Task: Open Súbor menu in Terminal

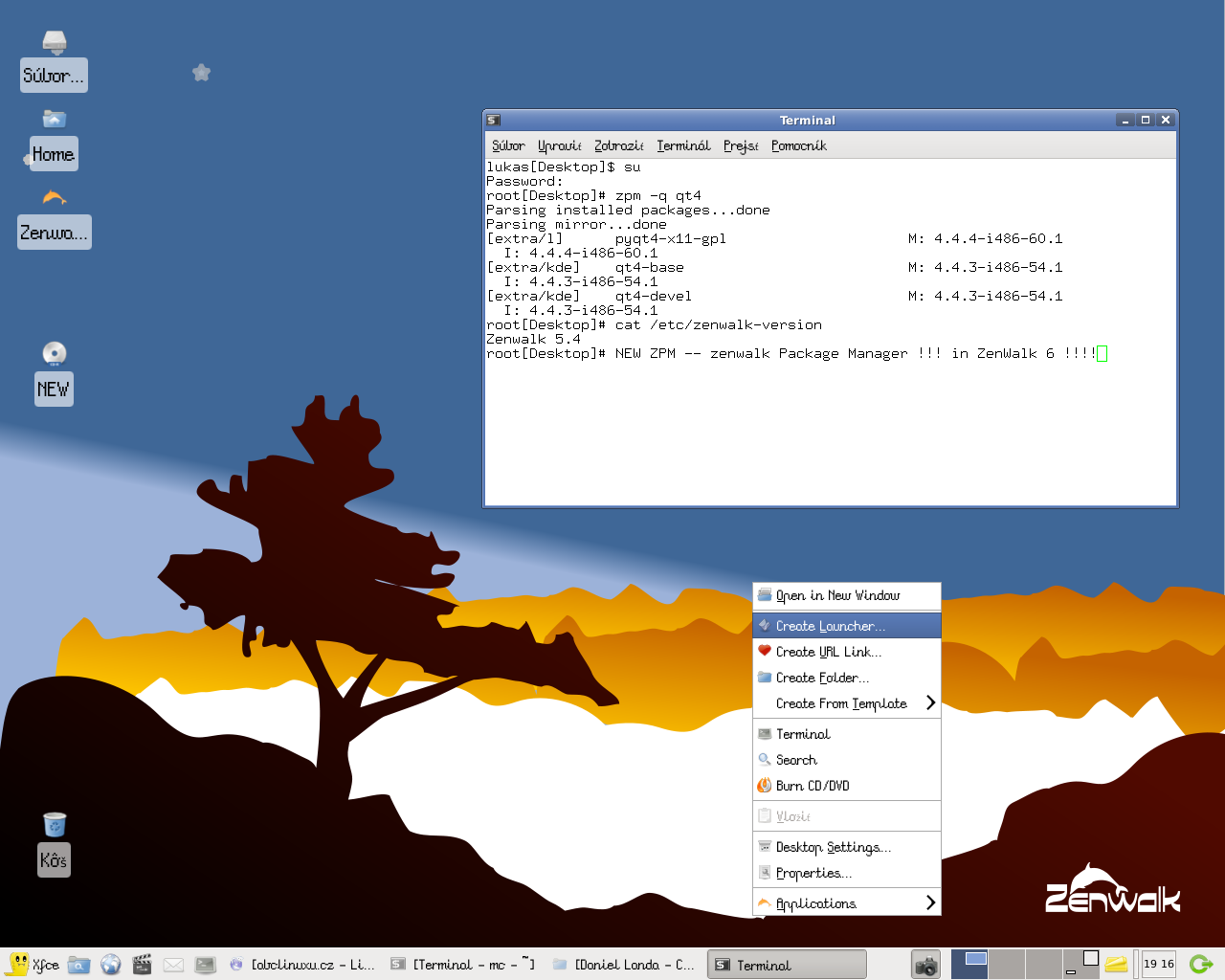Action: 508,145
